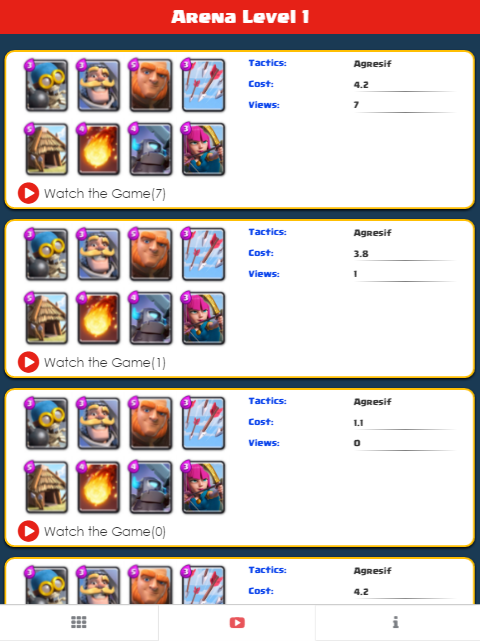Tap the red play icon beside Watch the Game(1)
The image size is (480, 641).
click(28, 362)
